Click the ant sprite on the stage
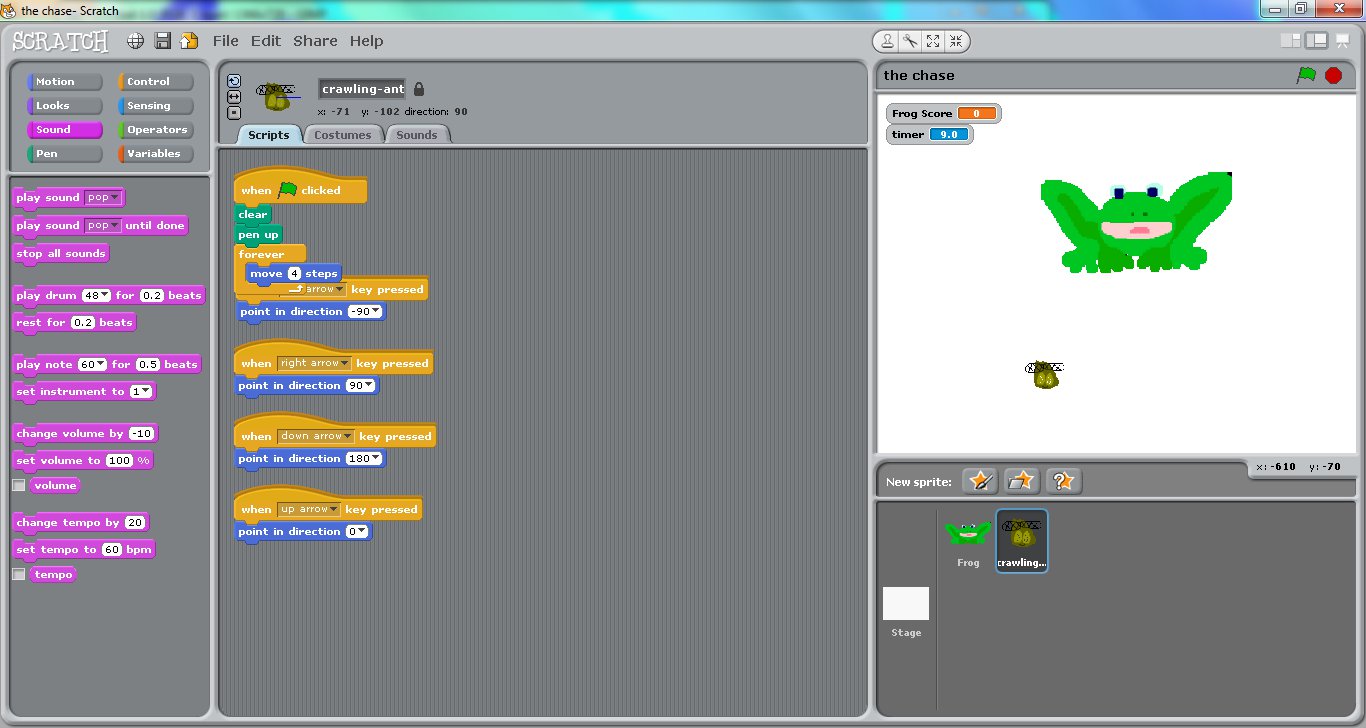This screenshot has width=1366, height=728. (1044, 375)
